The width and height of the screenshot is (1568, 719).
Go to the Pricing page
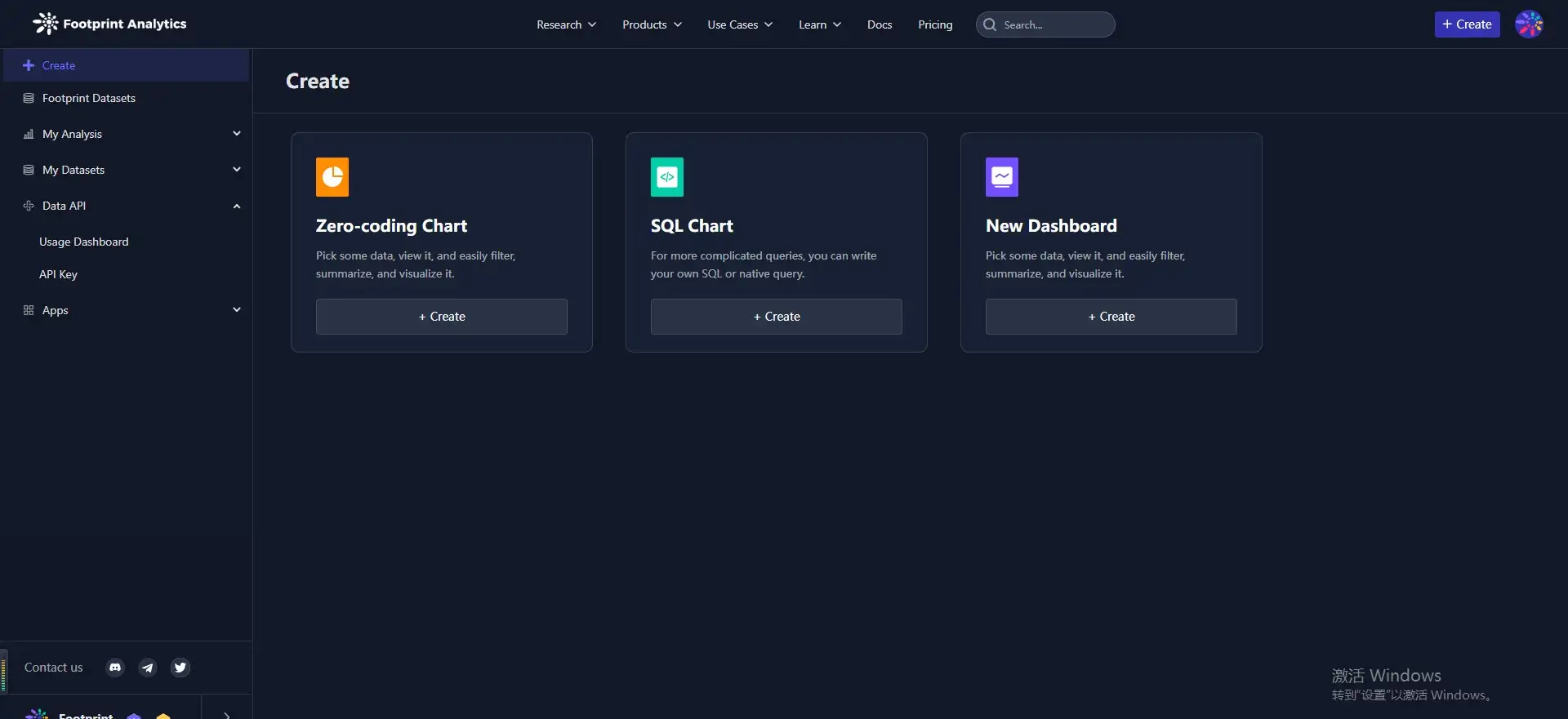(935, 24)
